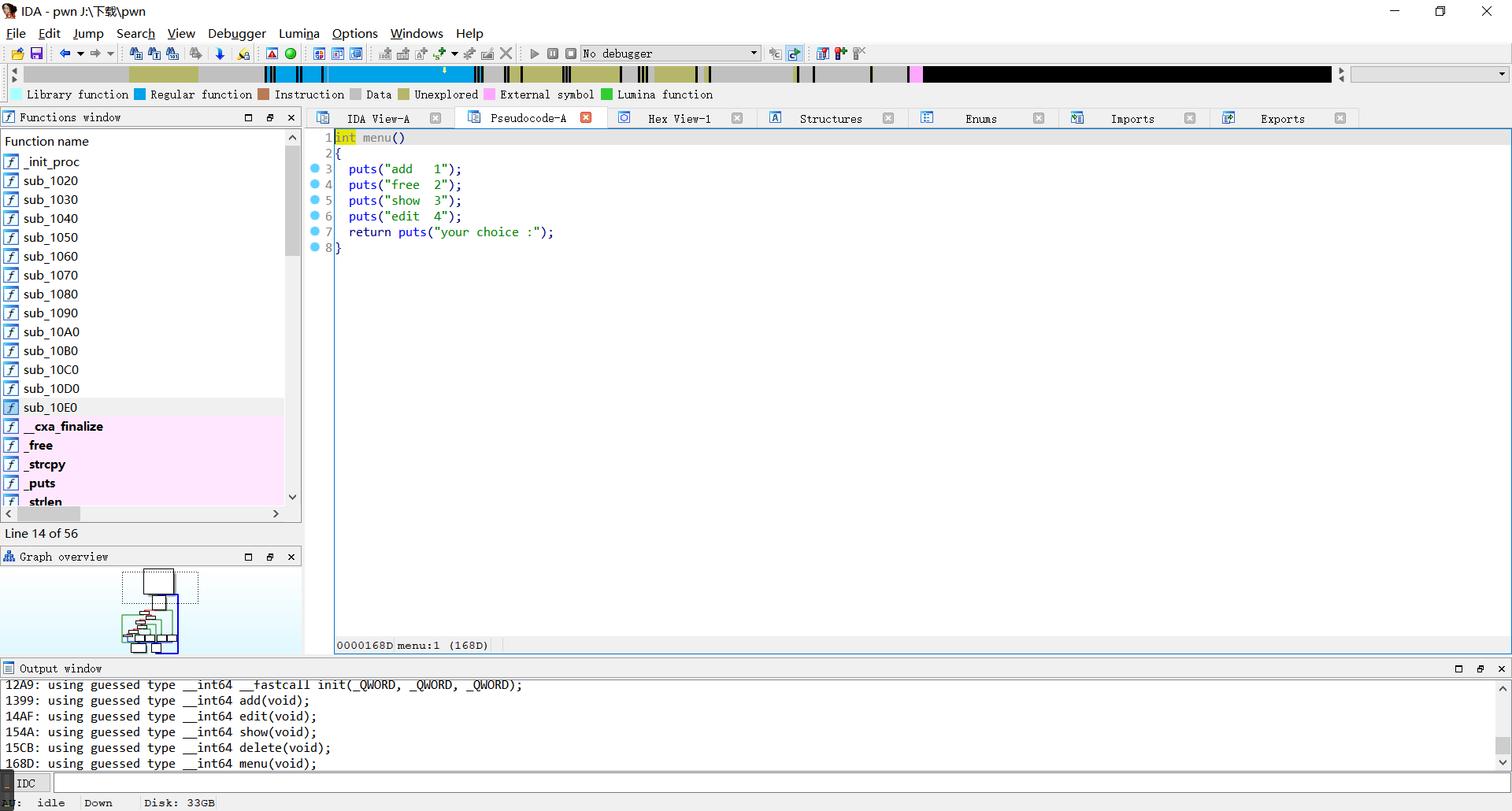Screen dimensions: 1512x811
Task: Toggle breakpoint dot on line 5
Action: point(315,200)
